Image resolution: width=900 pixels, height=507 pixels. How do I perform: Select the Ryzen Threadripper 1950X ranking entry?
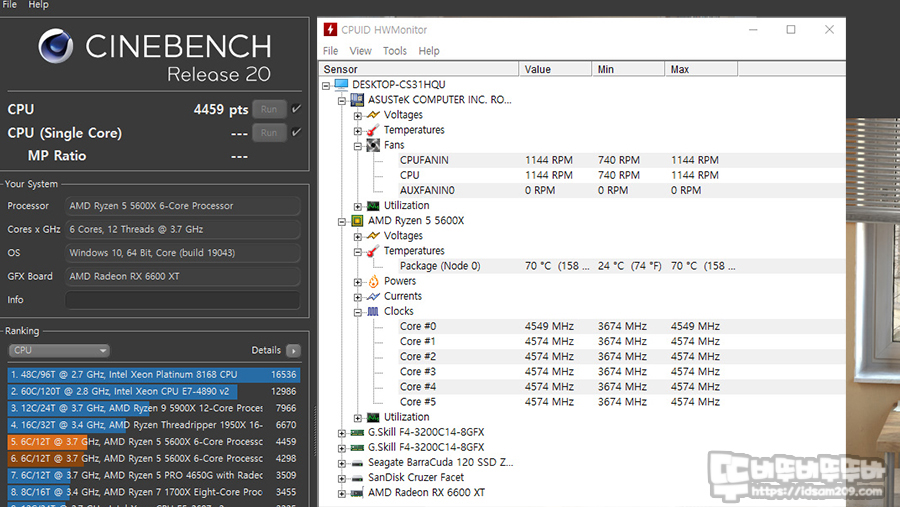click(x=154, y=425)
